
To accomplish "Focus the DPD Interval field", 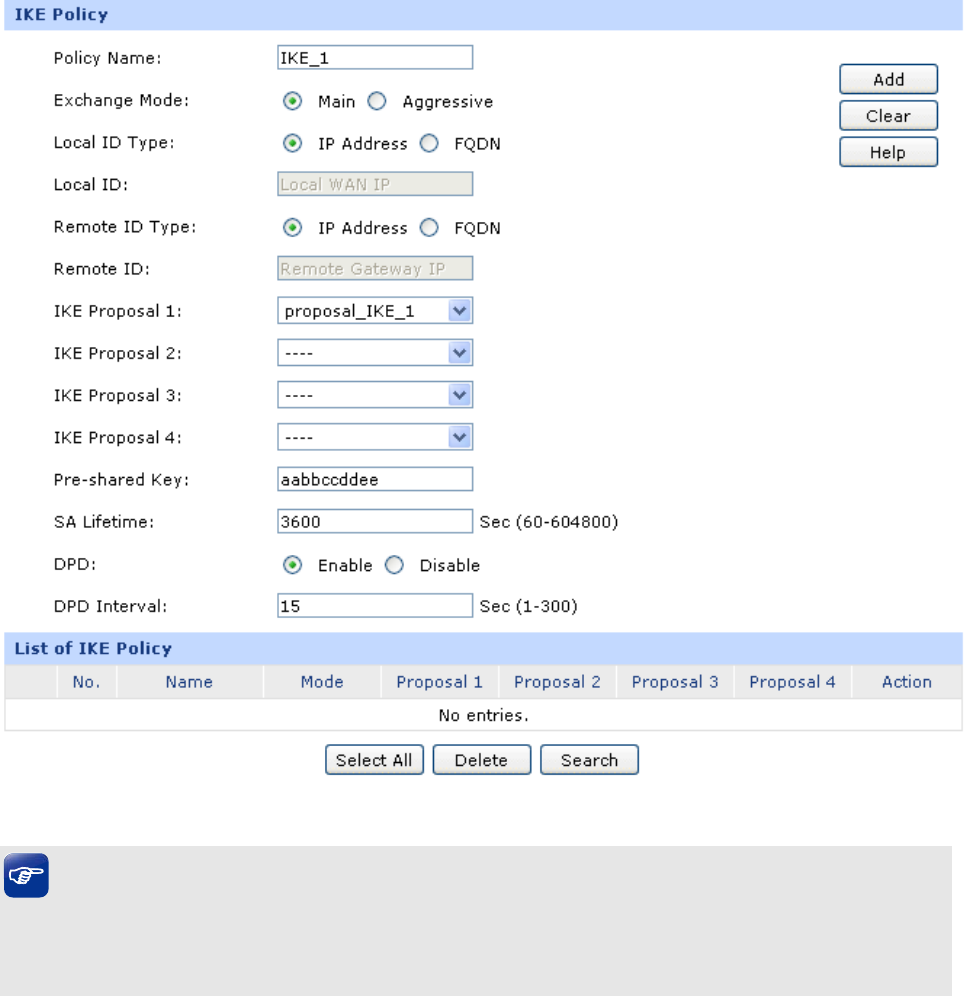I will pyautogui.click(x=375, y=605).
